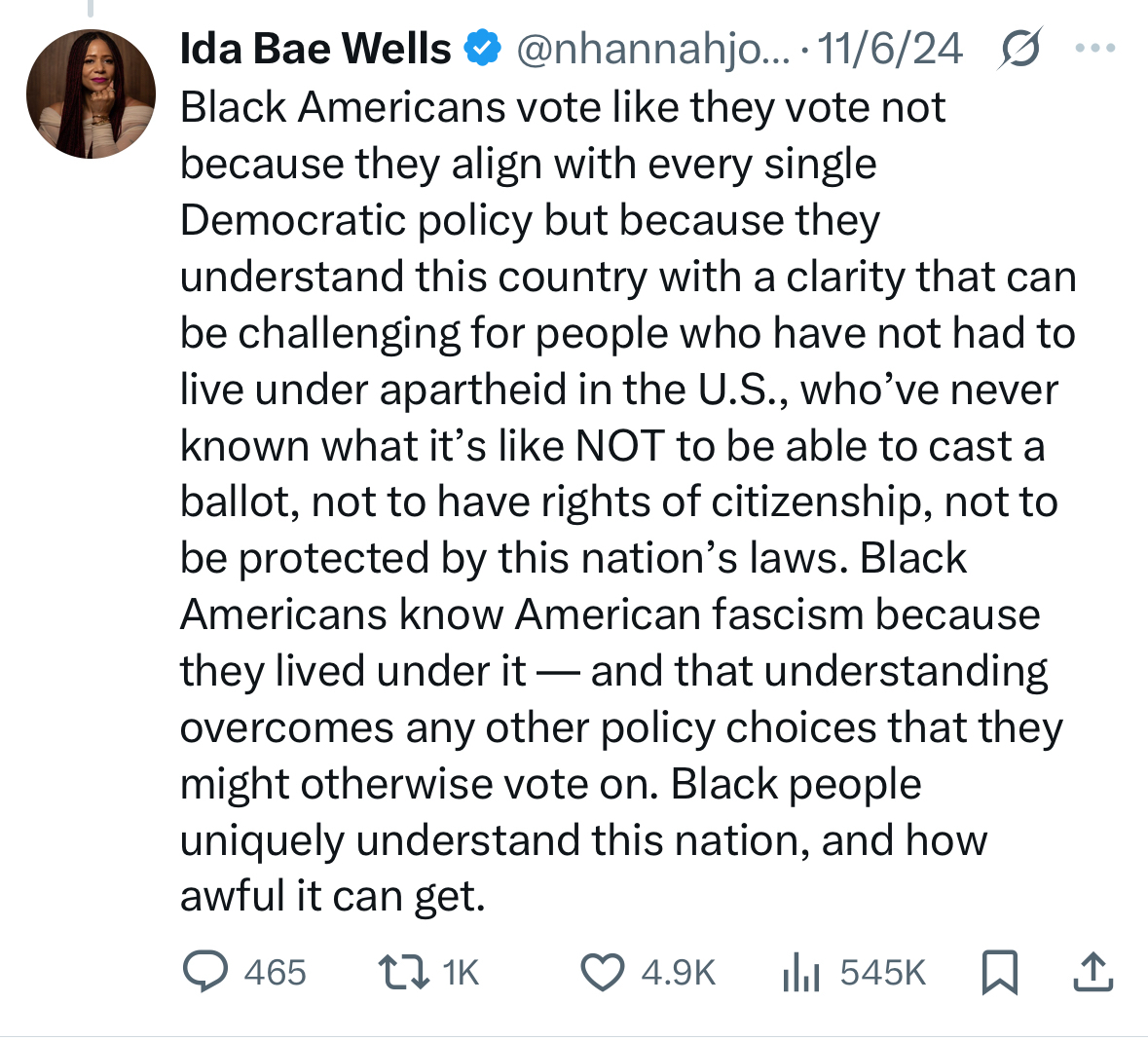Click the reply speech bubble icon
The image size is (1148, 1041).
click(x=205, y=972)
